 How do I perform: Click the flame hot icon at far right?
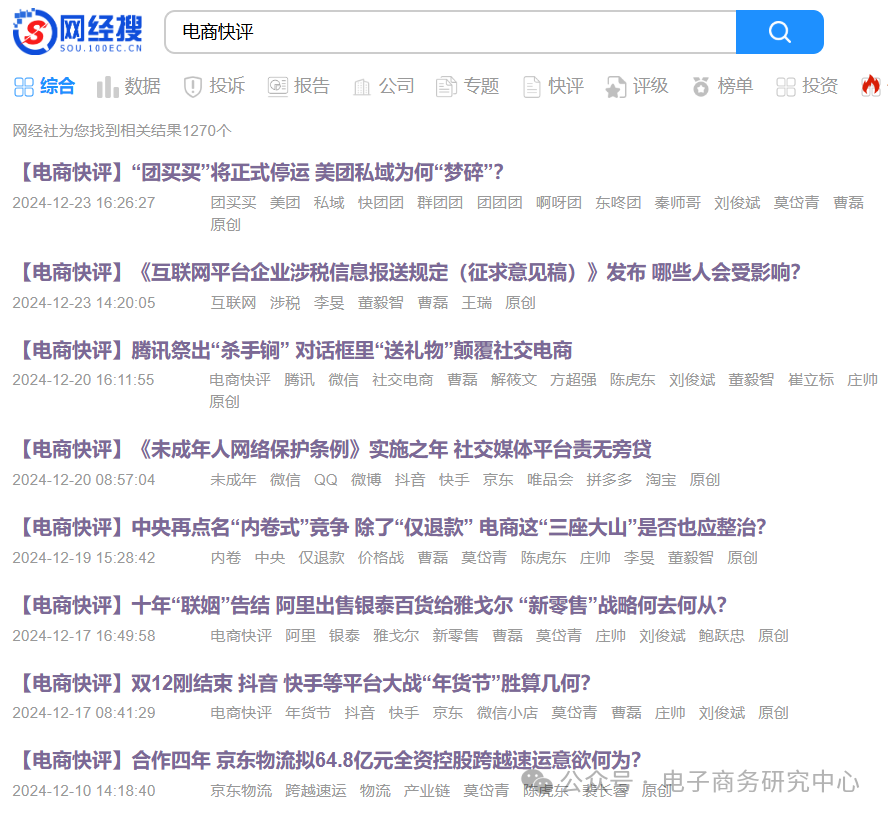(x=871, y=85)
